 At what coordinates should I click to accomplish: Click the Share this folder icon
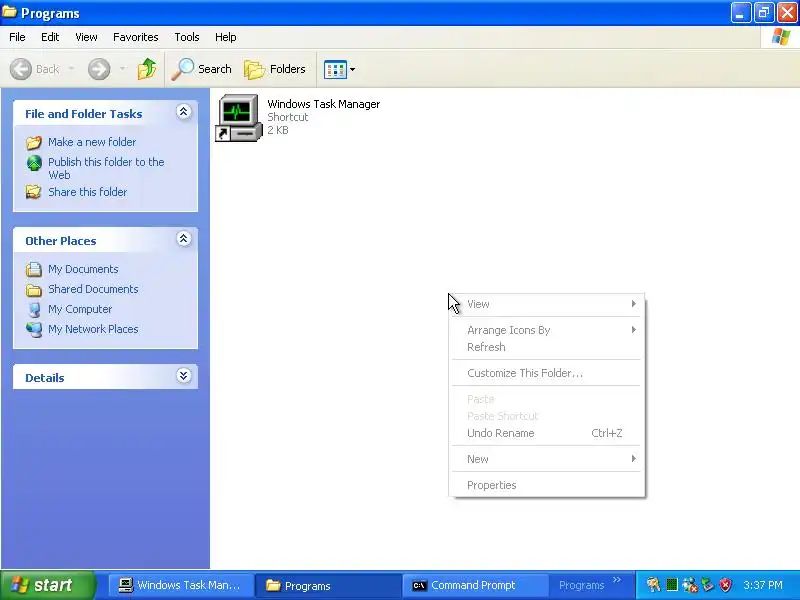click(x=34, y=192)
